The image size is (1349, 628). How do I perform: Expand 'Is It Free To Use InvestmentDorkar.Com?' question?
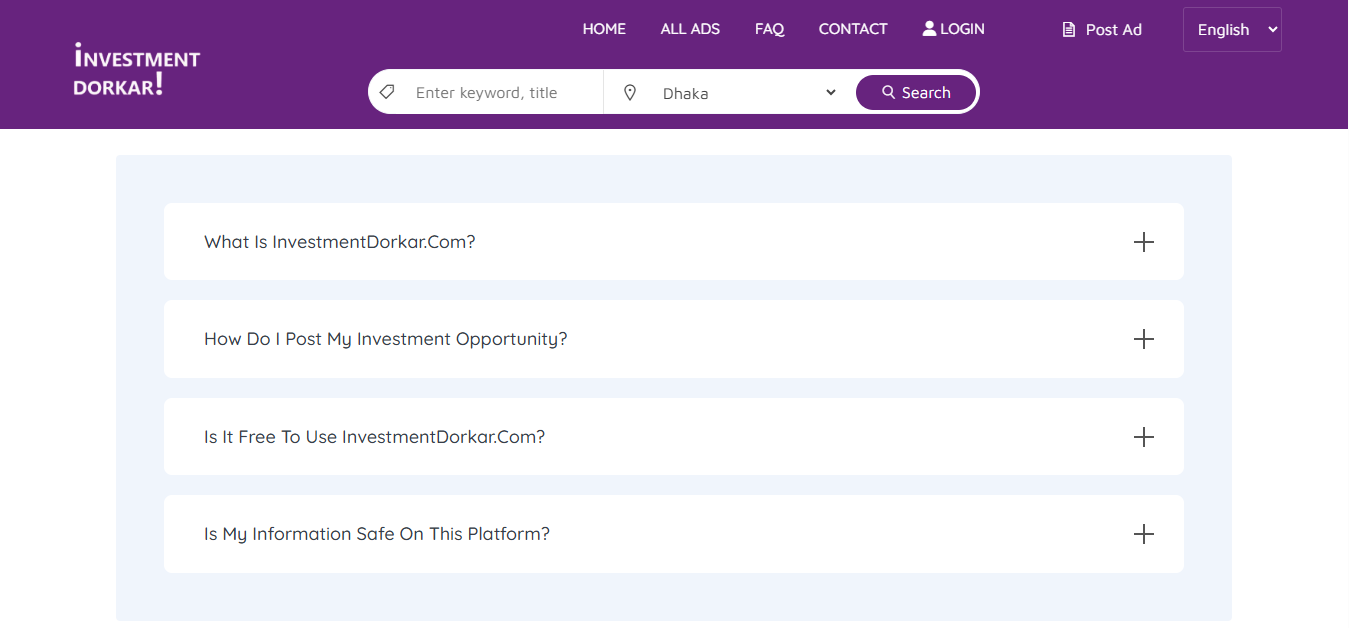pos(374,437)
